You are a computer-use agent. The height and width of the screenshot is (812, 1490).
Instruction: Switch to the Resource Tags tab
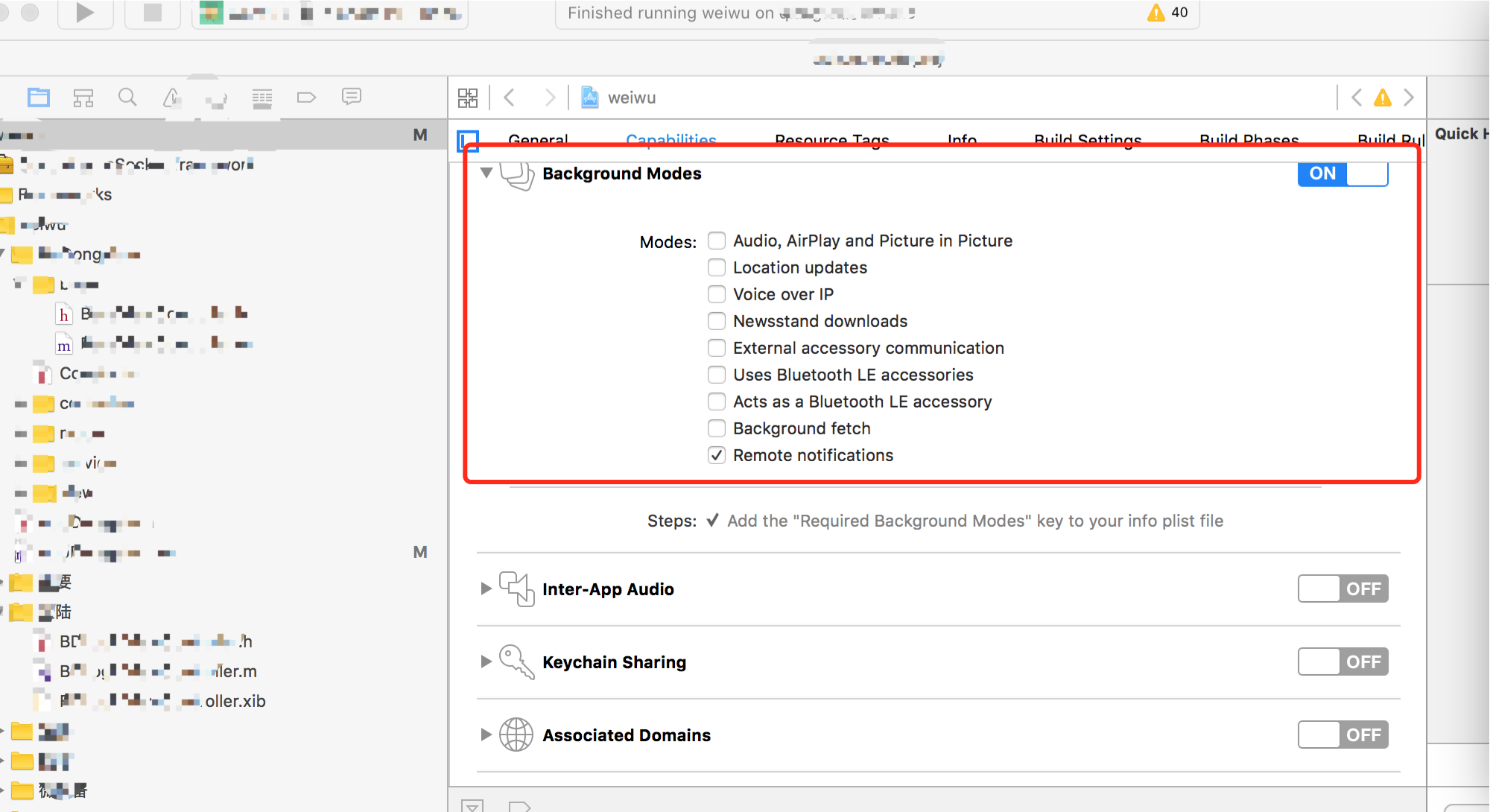click(x=832, y=140)
